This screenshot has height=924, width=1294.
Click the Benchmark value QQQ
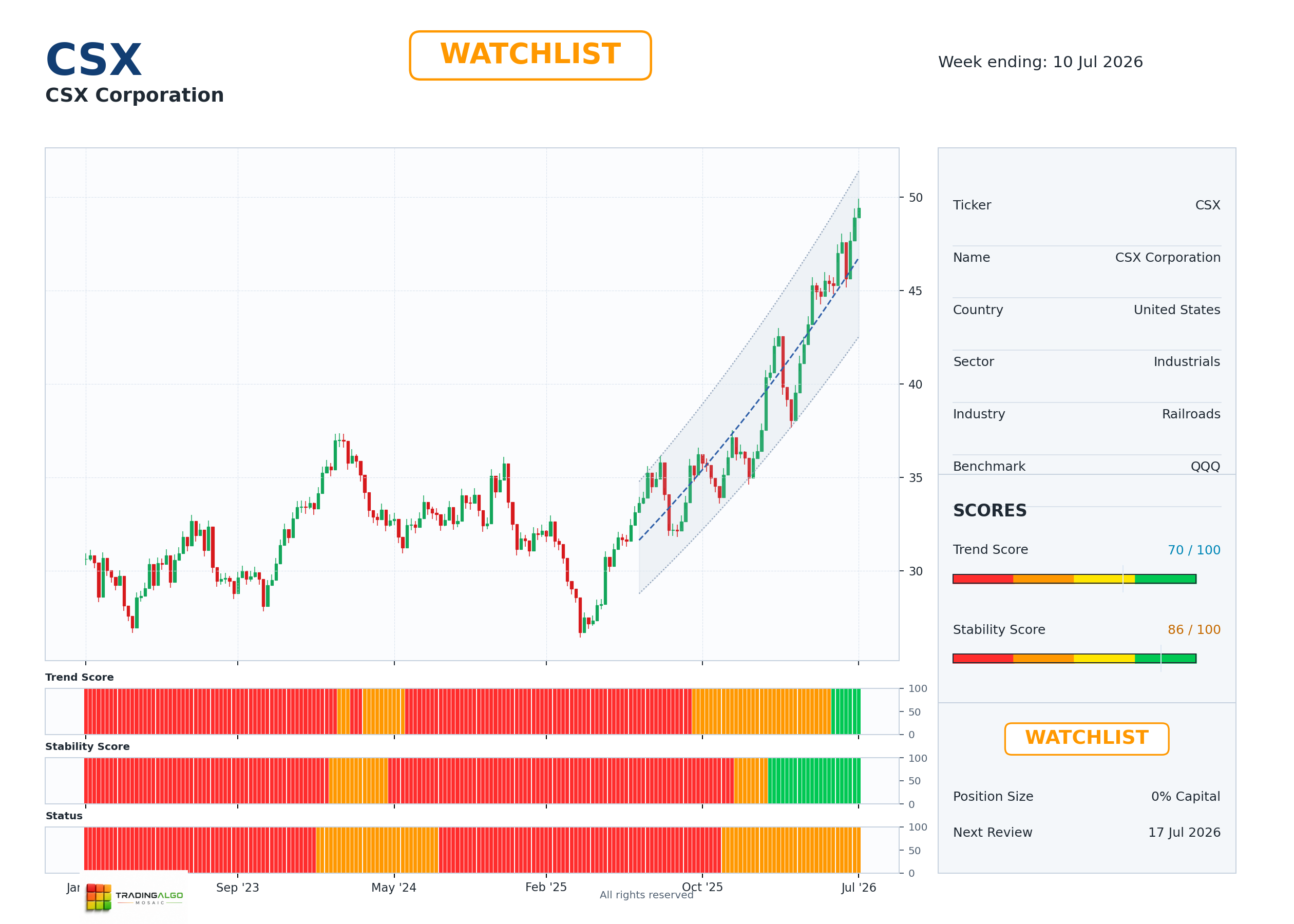1205,467
